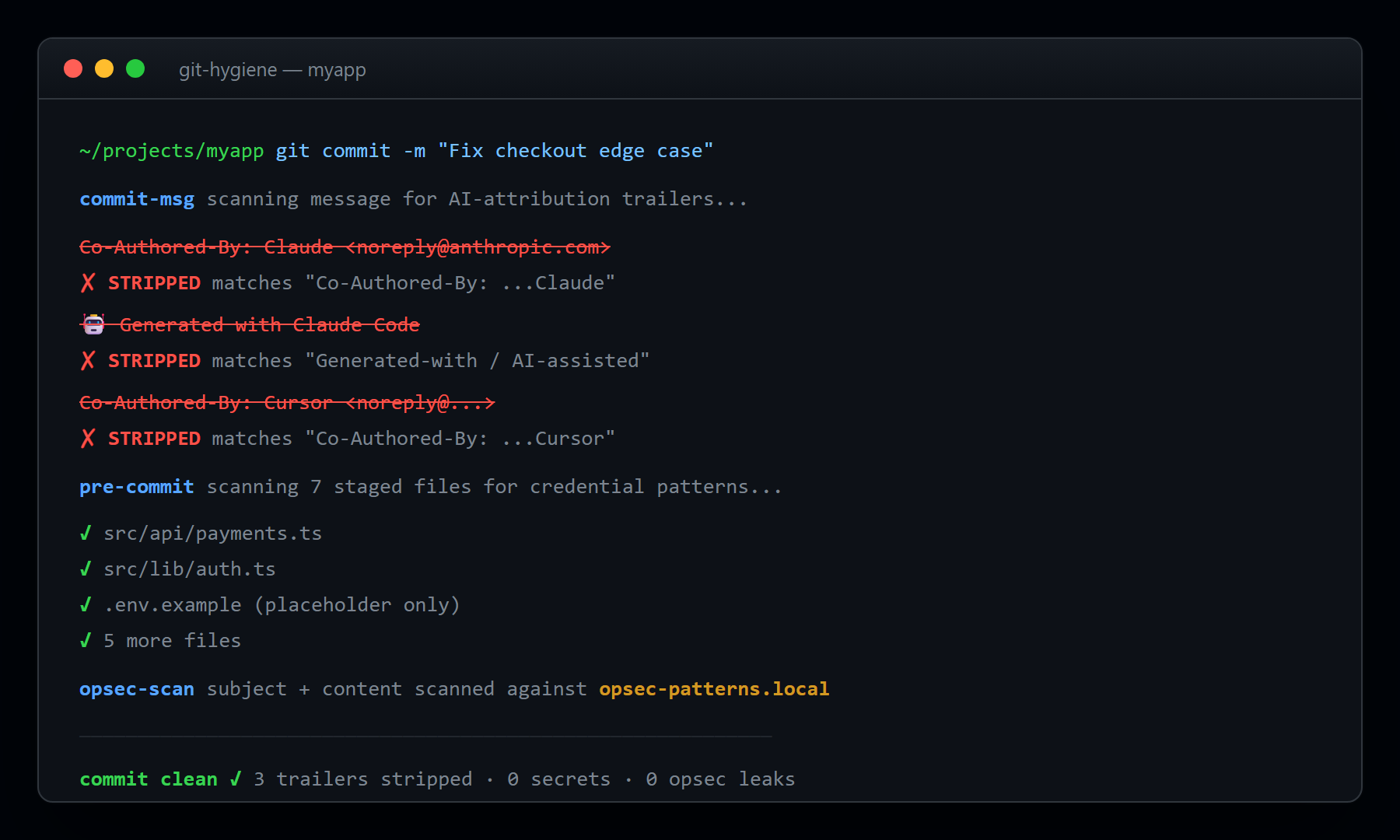Click the struck-through 'Generated with Claude Code' text

point(269,325)
